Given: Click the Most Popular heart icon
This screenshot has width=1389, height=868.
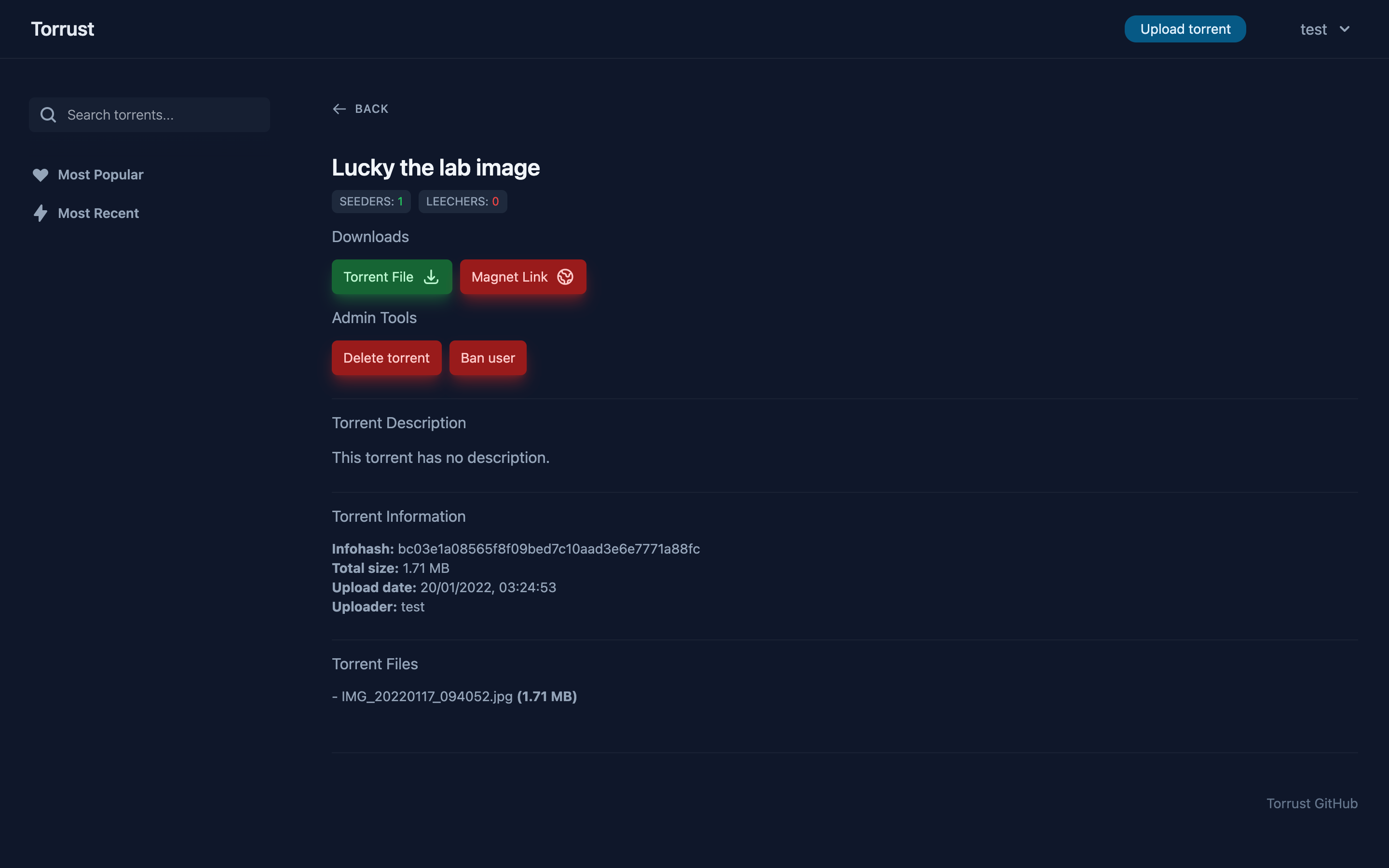Looking at the screenshot, I should 40,174.
